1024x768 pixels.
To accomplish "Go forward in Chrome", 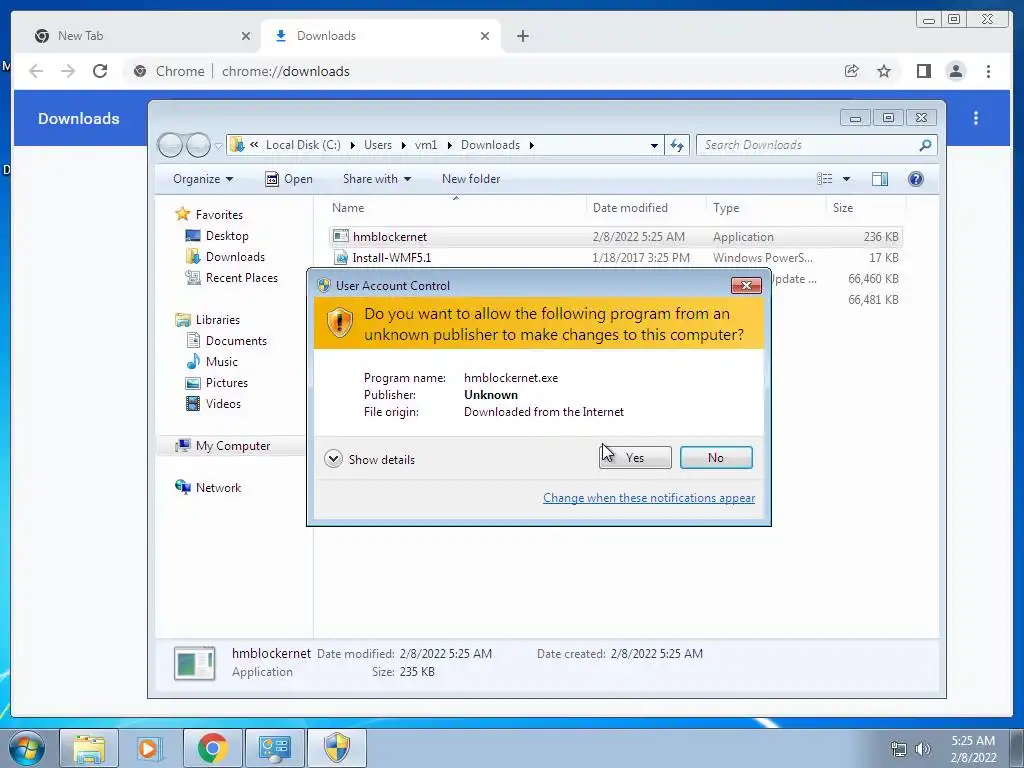I will [68, 71].
